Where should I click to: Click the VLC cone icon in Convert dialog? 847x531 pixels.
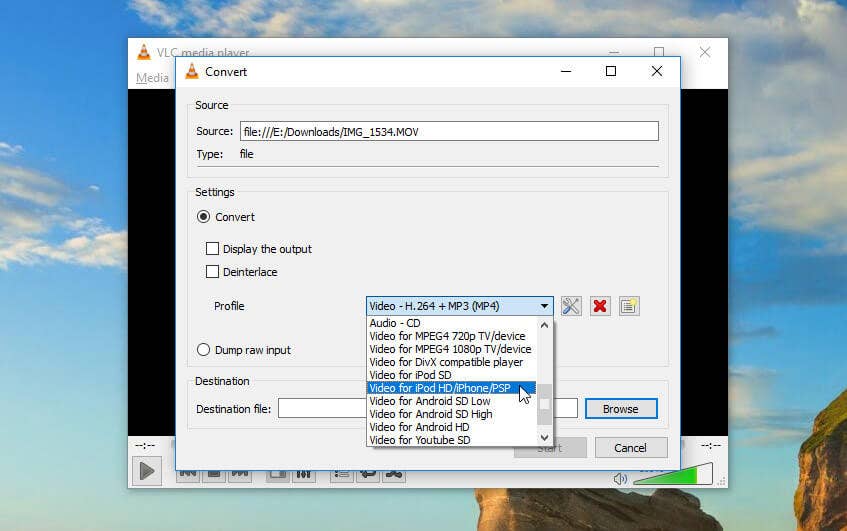(x=192, y=71)
